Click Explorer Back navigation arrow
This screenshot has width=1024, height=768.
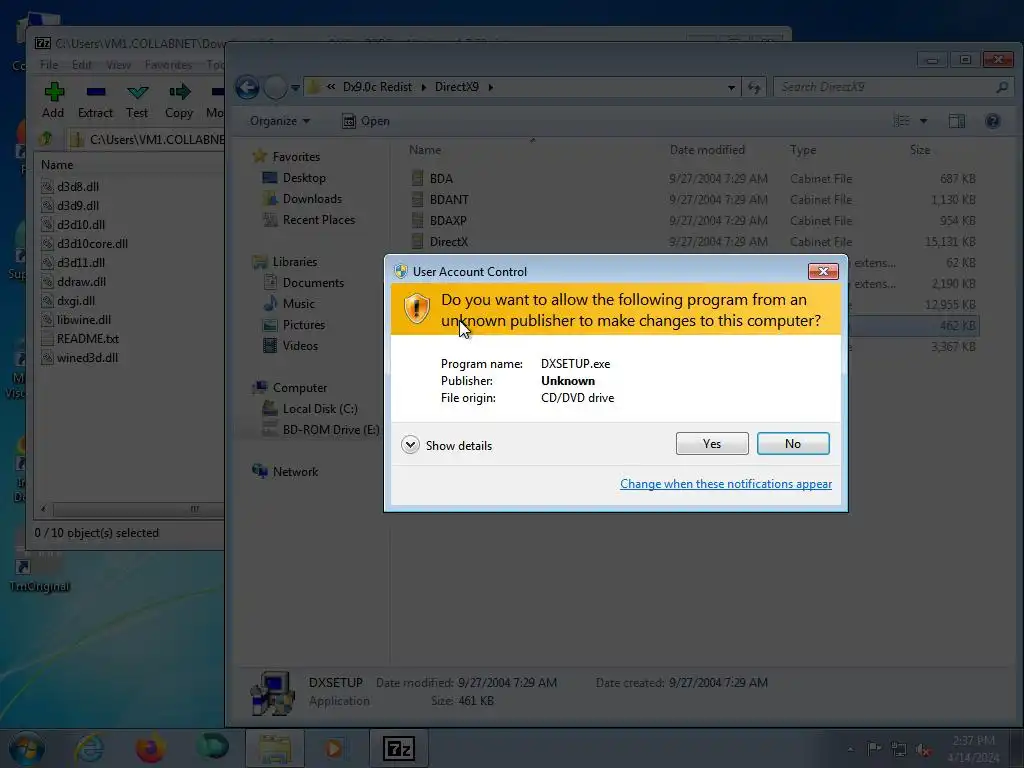pyautogui.click(x=248, y=87)
